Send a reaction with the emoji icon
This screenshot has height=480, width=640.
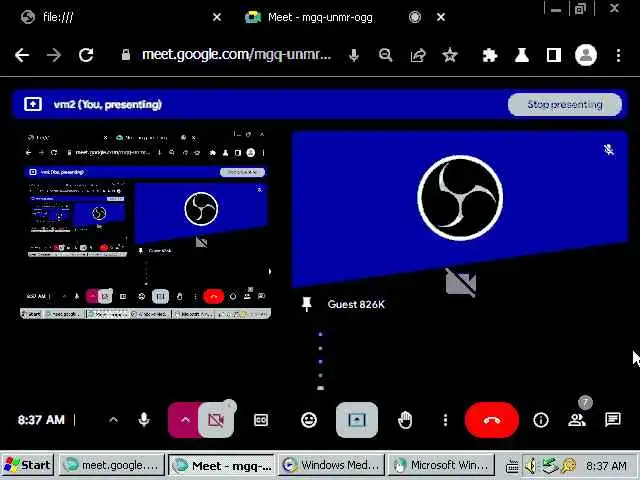click(309, 420)
